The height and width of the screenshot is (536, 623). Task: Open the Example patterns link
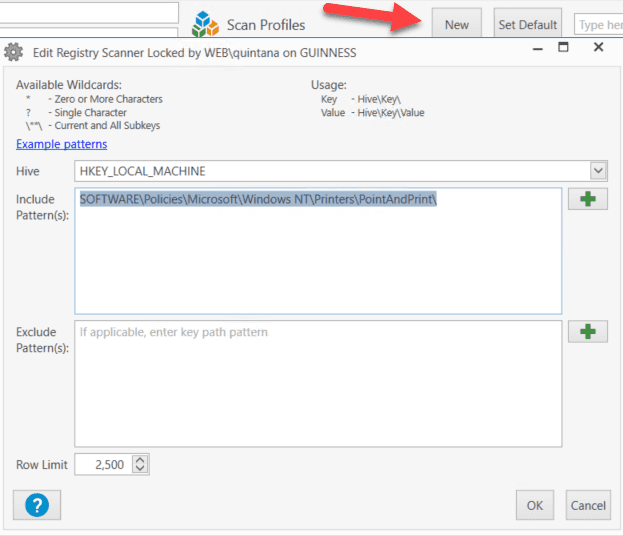[x=62, y=144]
